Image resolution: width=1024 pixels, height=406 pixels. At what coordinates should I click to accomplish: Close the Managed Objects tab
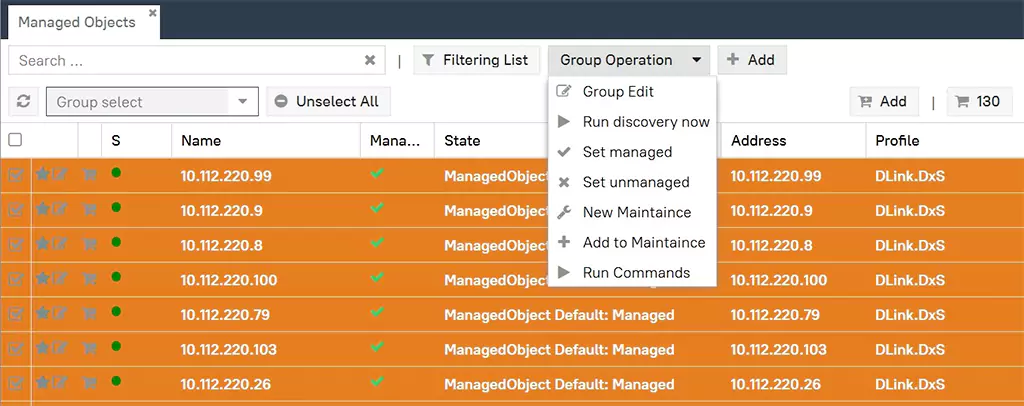click(x=152, y=13)
